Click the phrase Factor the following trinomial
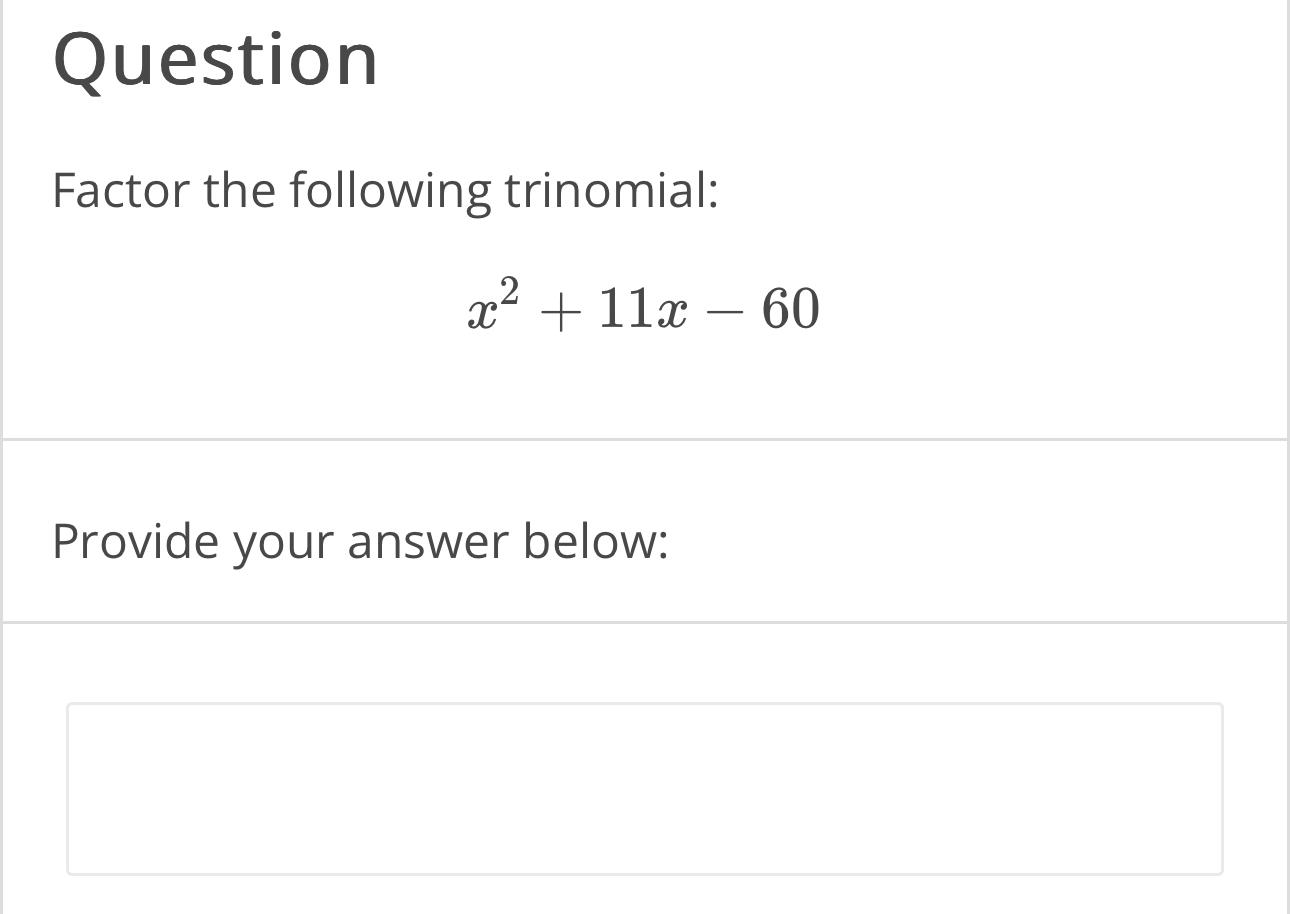The width and height of the screenshot is (1290, 914). (x=384, y=190)
